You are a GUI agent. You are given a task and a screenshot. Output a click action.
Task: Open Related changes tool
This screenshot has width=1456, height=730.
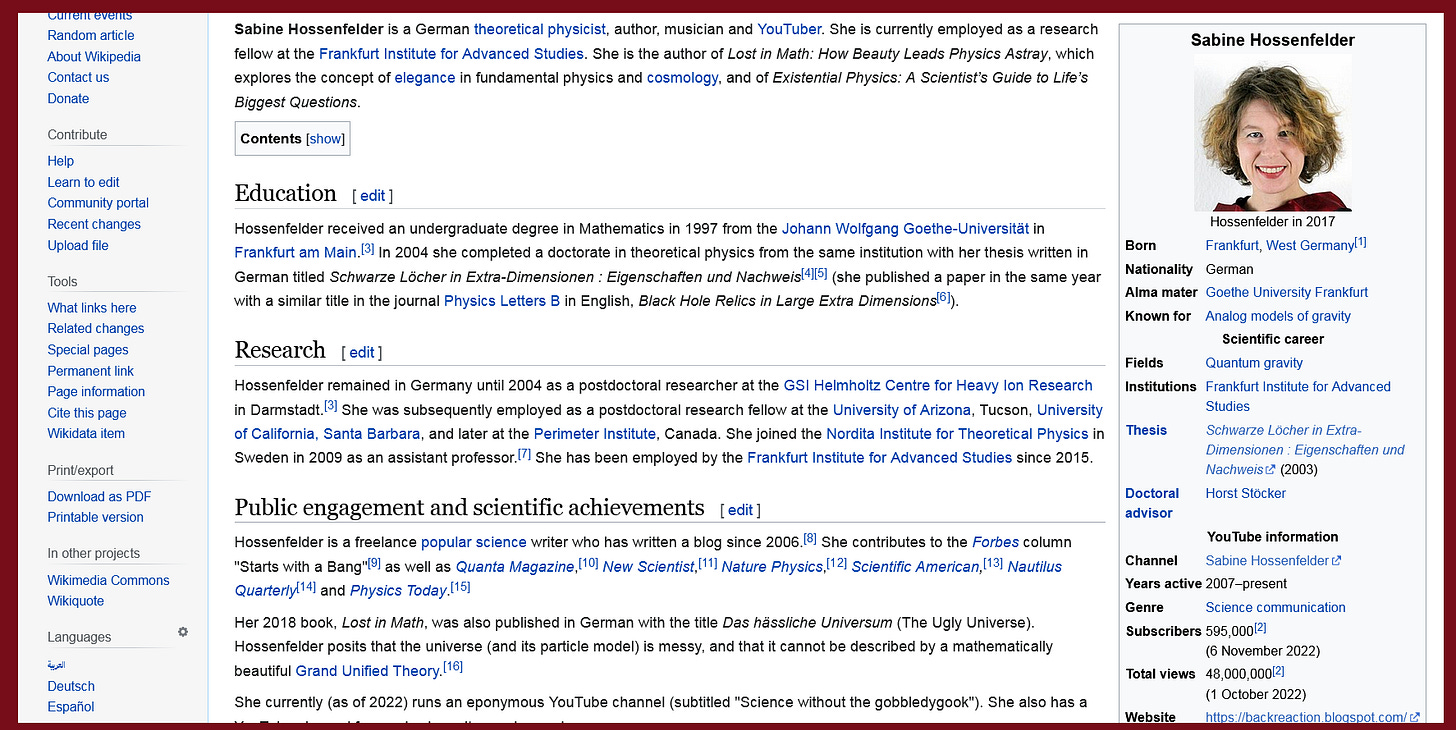pyautogui.click(x=96, y=328)
